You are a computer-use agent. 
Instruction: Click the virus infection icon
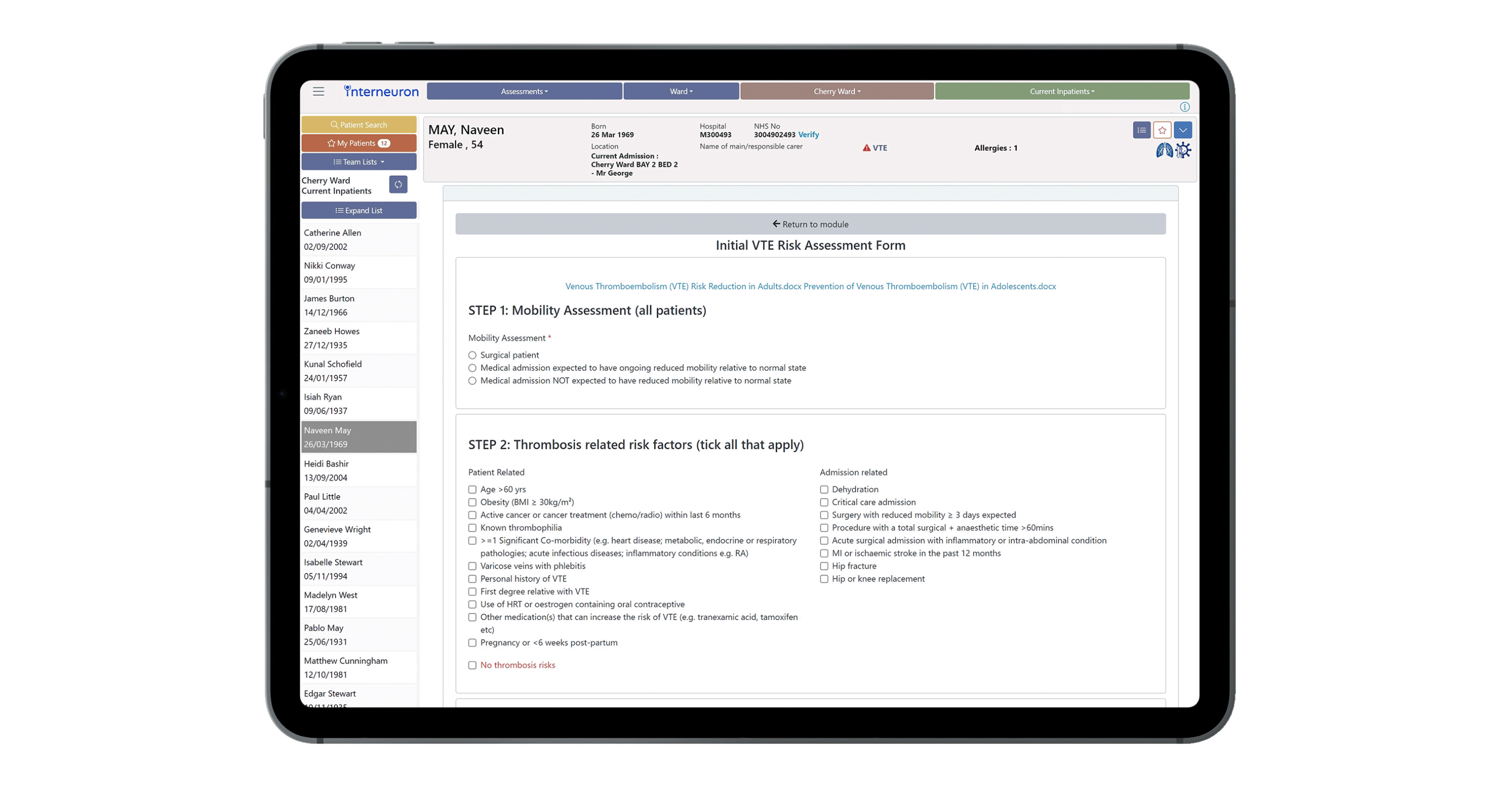pyautogui.click(x=1183, y=151)
